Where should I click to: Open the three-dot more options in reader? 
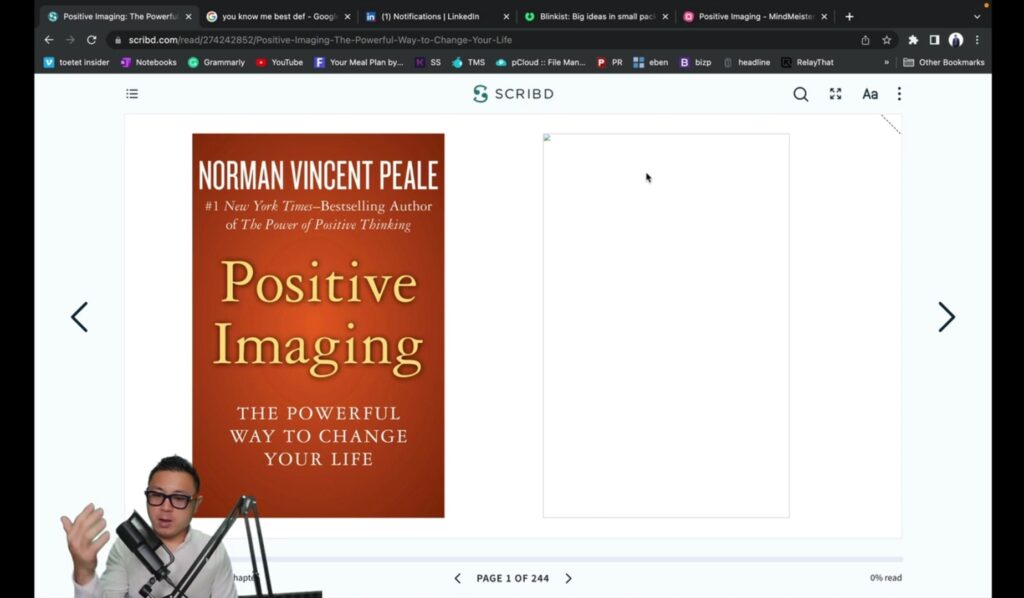(899, 94)
